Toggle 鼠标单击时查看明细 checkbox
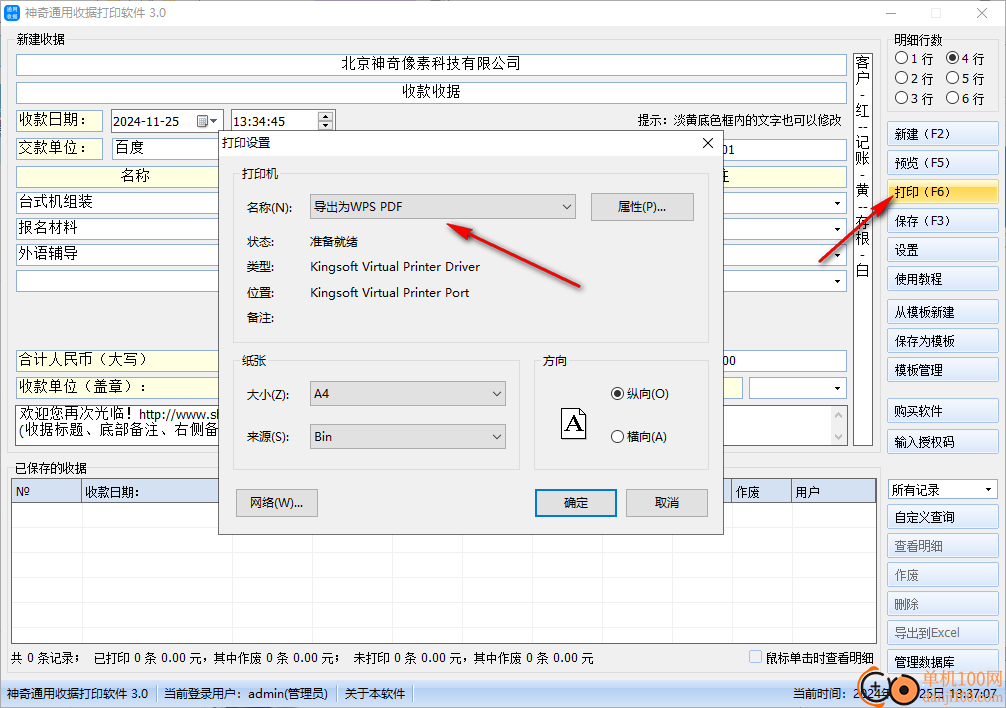The height and width of the screenshot is (708, 1006). pyautogui.click(x=756, y=657)
